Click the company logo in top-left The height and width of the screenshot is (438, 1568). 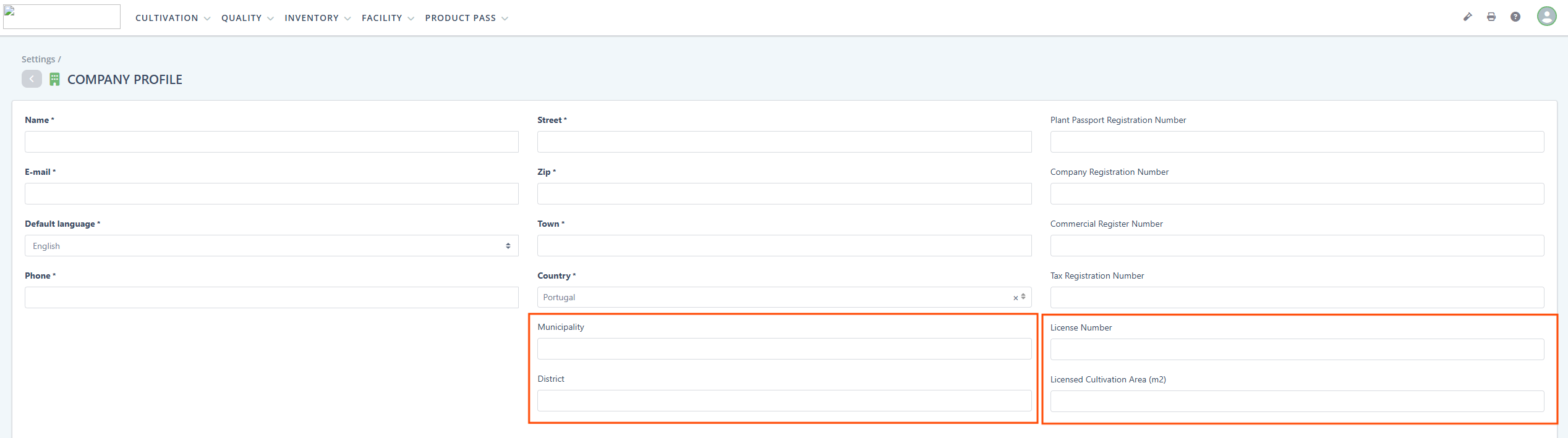pos(62,17)
